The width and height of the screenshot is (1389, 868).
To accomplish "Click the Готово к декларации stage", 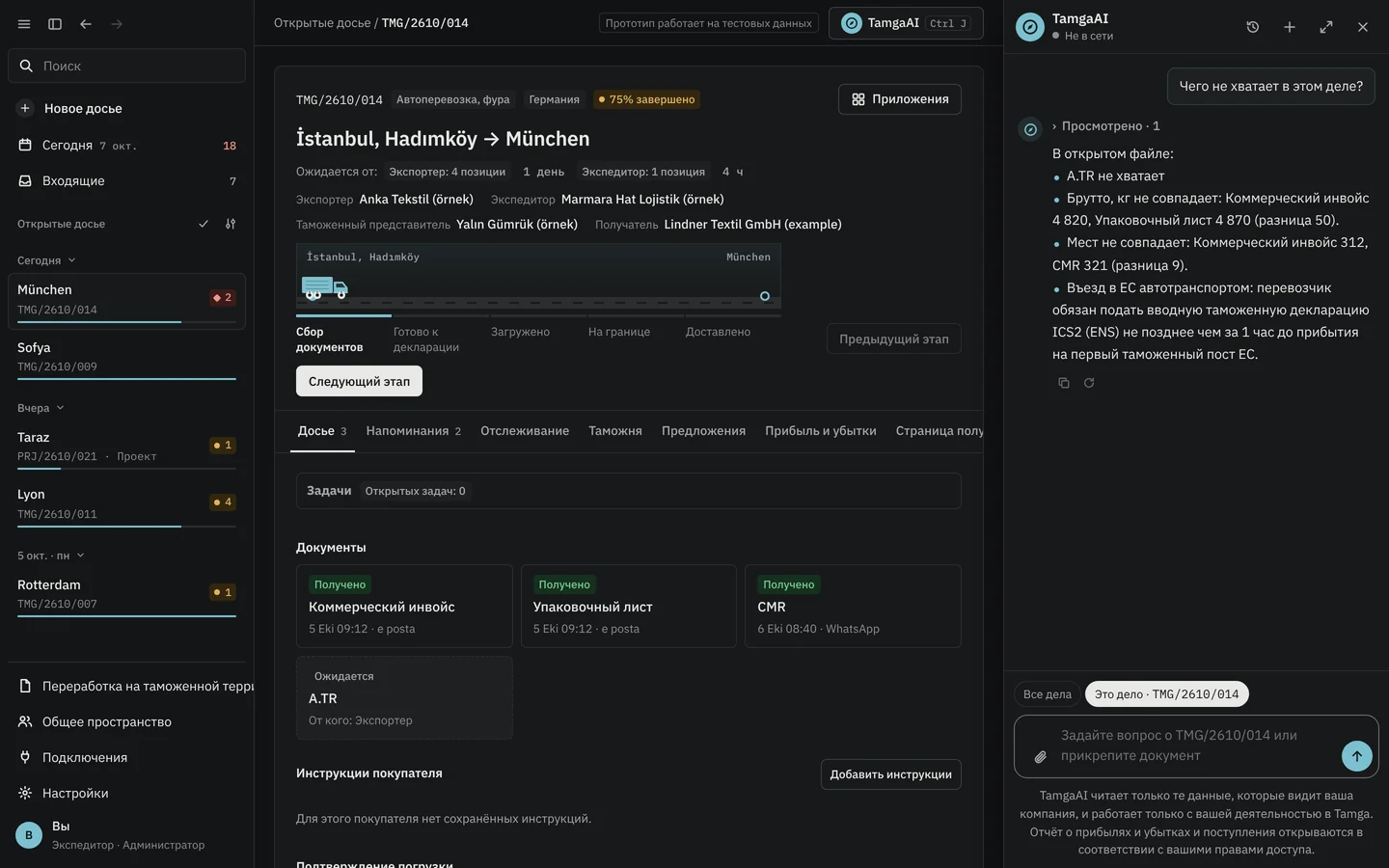I will 440,335.
